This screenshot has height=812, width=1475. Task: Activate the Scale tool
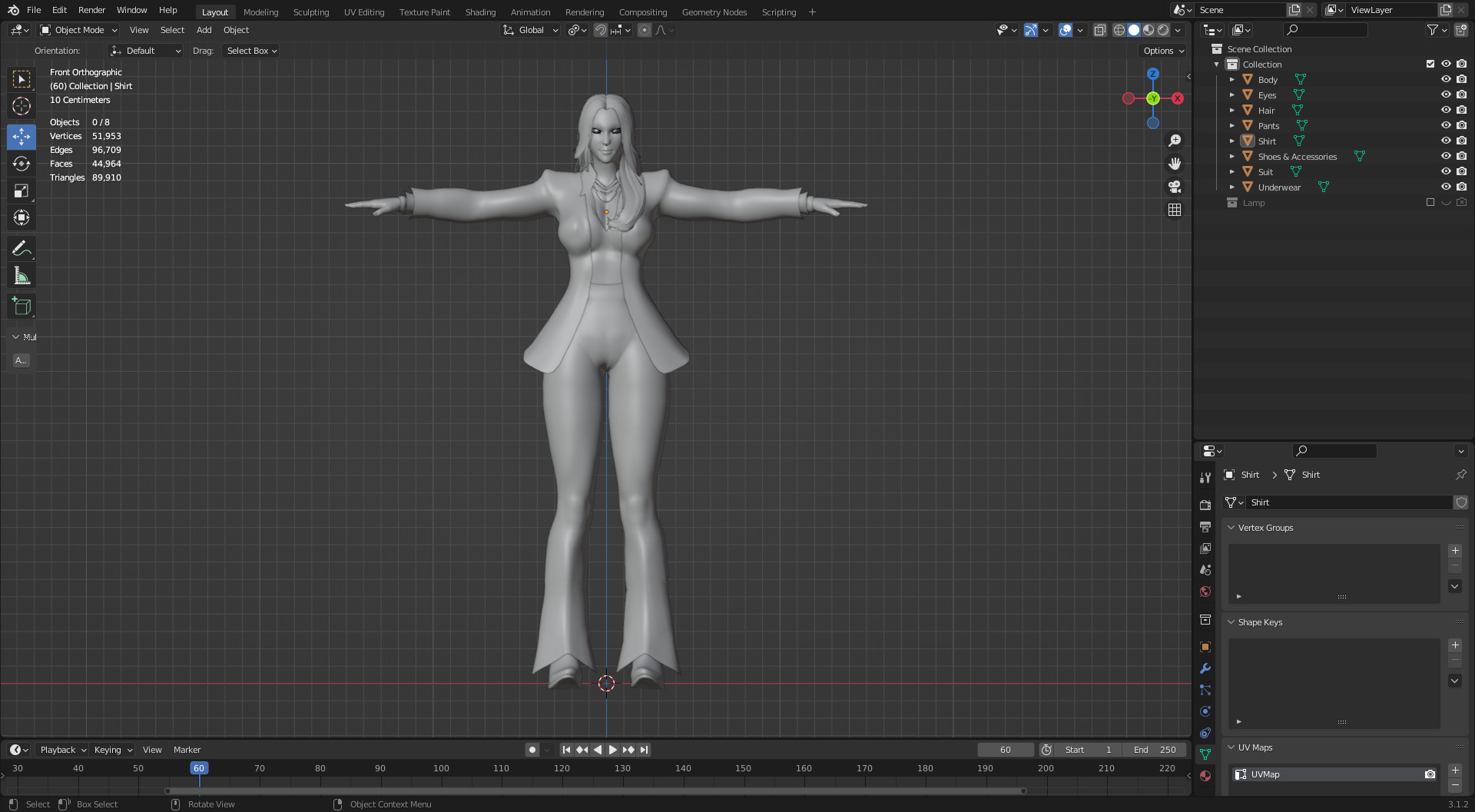point(22,191)
